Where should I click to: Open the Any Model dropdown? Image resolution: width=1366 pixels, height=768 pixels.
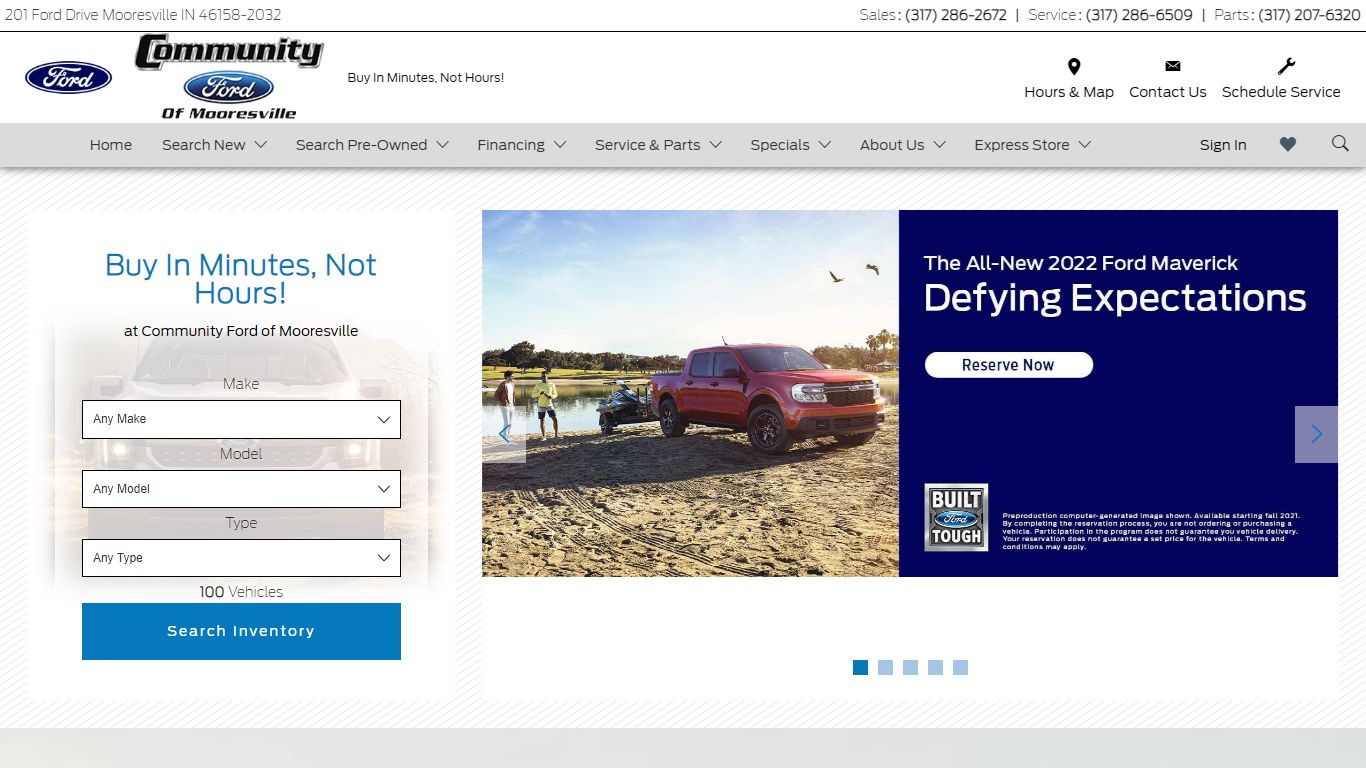(x=241, y=489)
